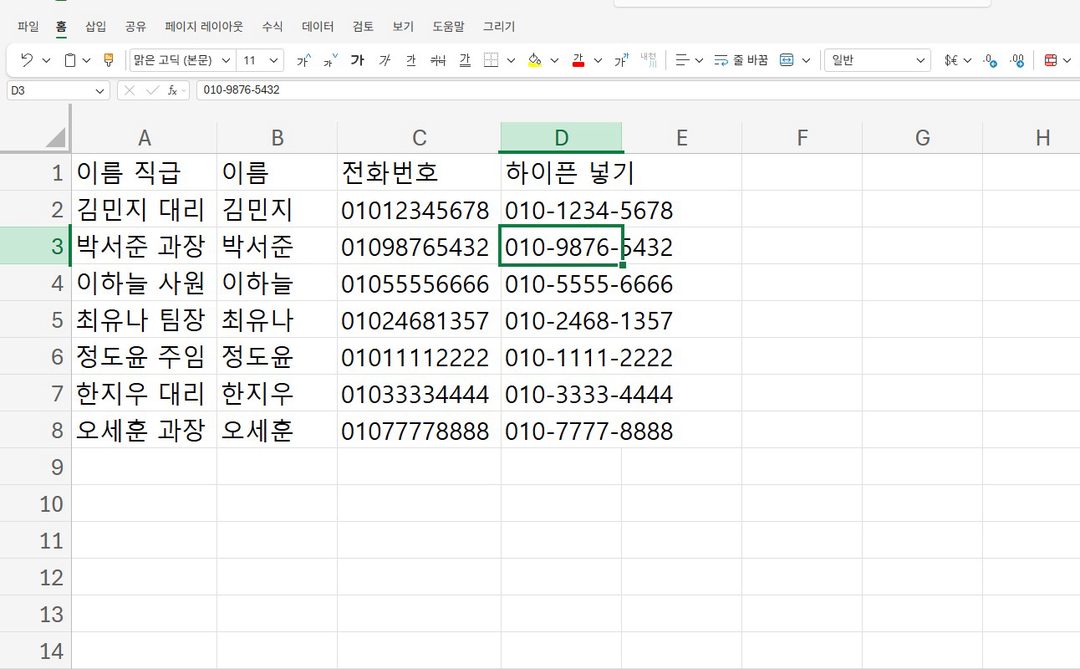Expand the Paste options dropdown arrow
This screenshot has height=669, width=1080.
(86, 61)
